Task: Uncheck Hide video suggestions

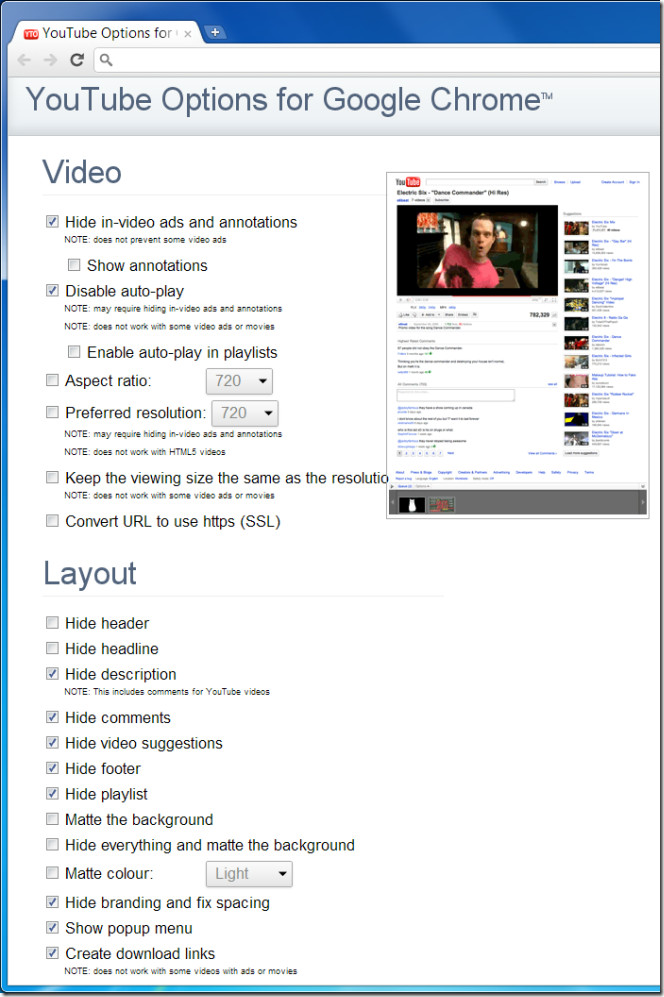Action: pos(52,743)
